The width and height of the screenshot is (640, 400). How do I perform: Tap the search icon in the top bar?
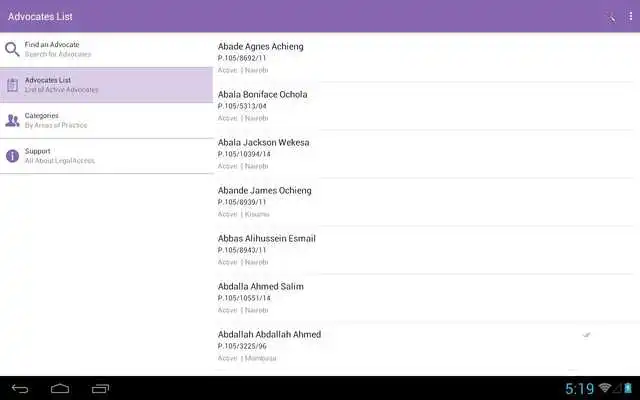611,17
